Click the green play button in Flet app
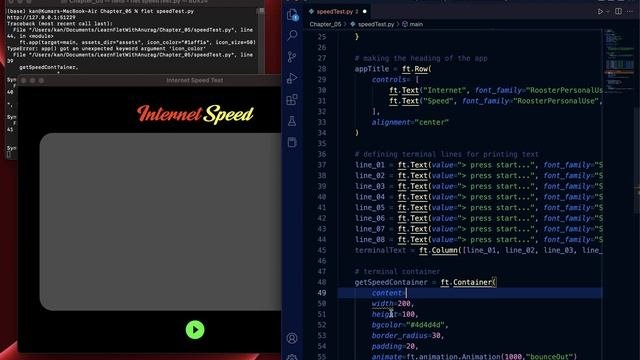The image size is (640, 360). pyautogui.click(x=195, y=330)
